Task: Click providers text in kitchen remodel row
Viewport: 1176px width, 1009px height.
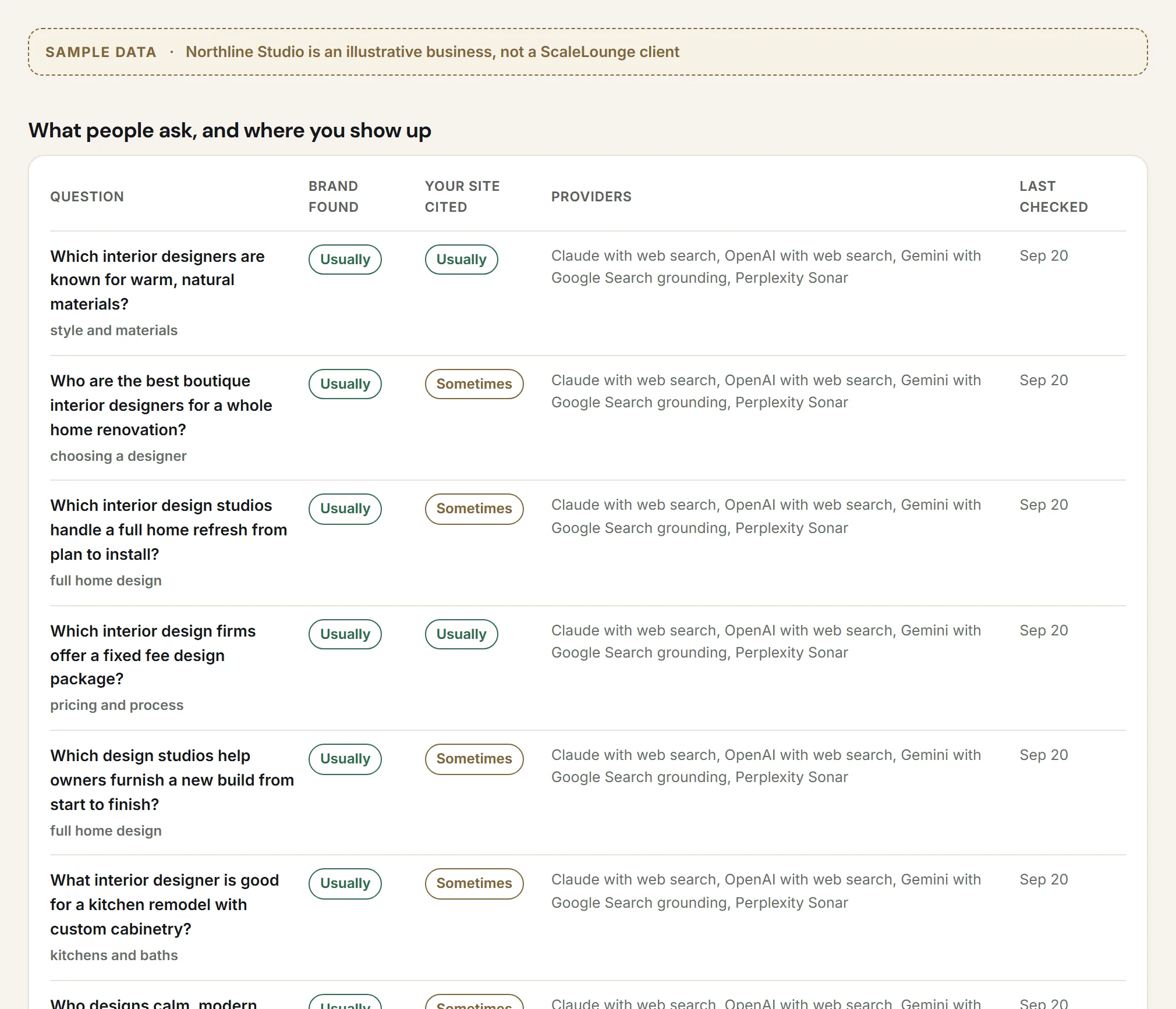Action: tap(766, 891)
